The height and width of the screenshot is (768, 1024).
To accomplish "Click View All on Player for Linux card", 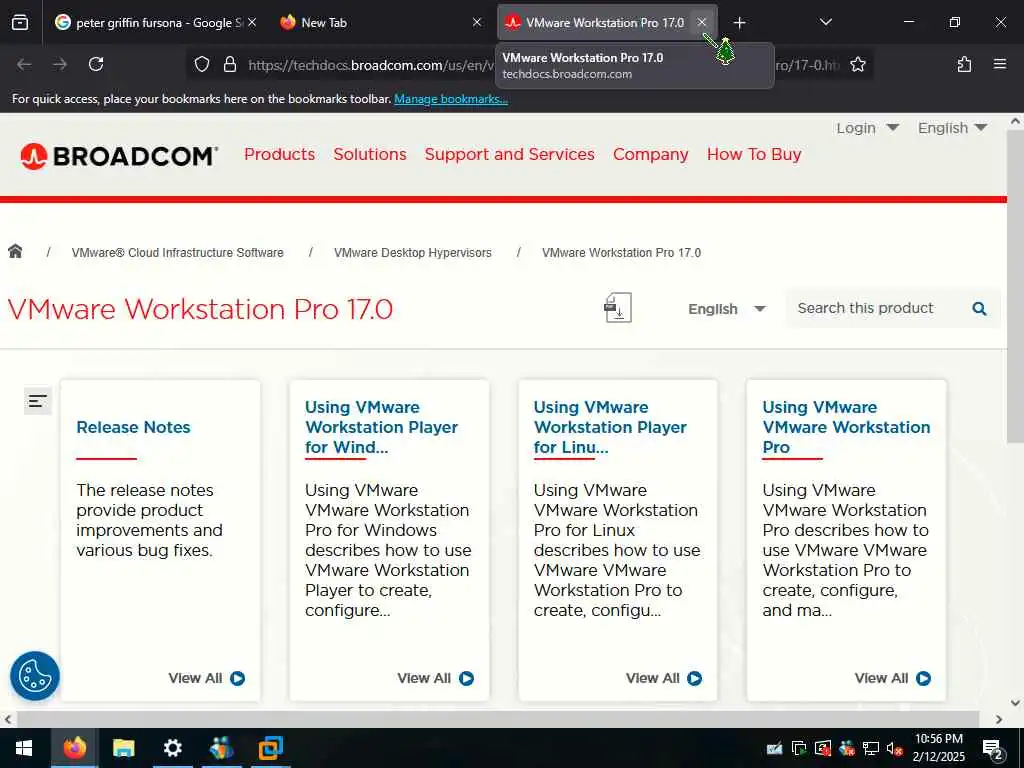I will [664, 679].
